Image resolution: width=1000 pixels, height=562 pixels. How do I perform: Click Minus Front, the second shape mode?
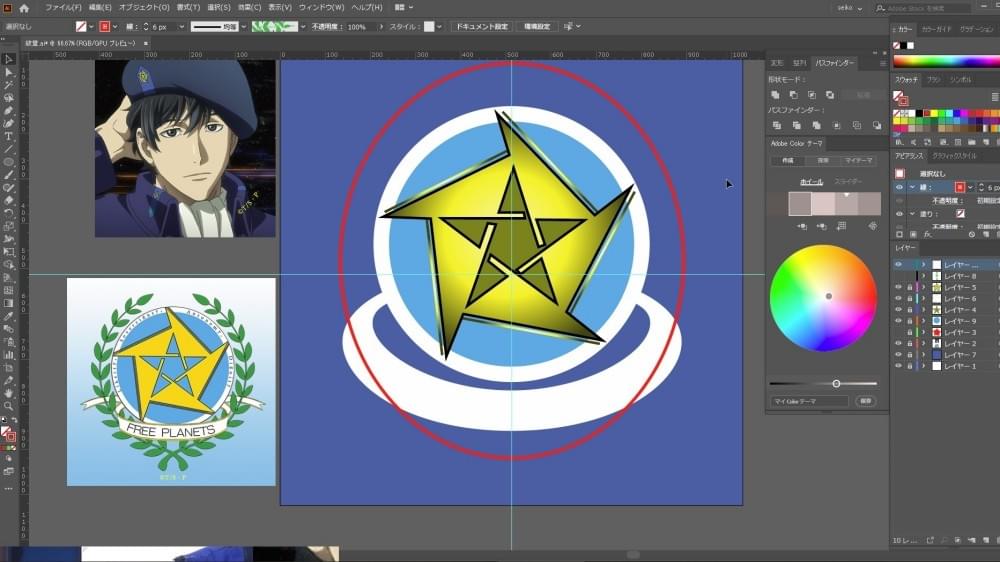[x=793, y=95]
